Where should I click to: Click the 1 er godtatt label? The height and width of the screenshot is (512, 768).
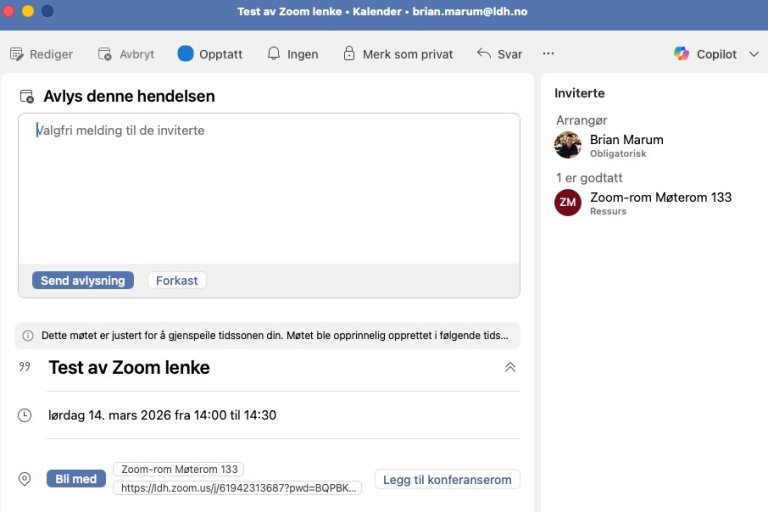click(589, 178)
